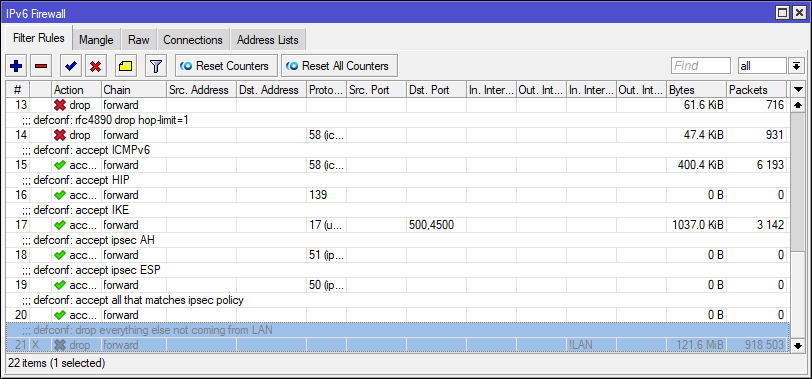The height and width of the screenshot is (379, 812).
Task: Select drop icon of rule 14
Action: [x=60, y=135]
